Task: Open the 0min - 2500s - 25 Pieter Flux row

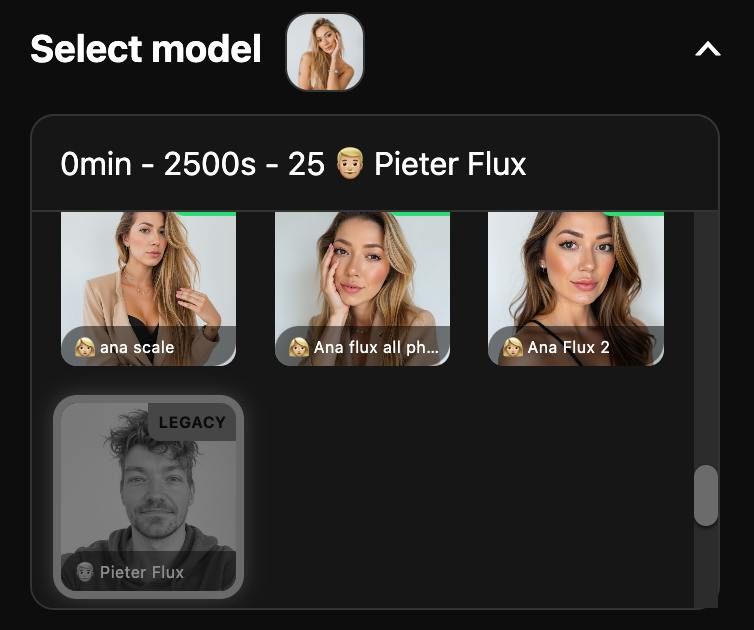Action: click(375, 164)
